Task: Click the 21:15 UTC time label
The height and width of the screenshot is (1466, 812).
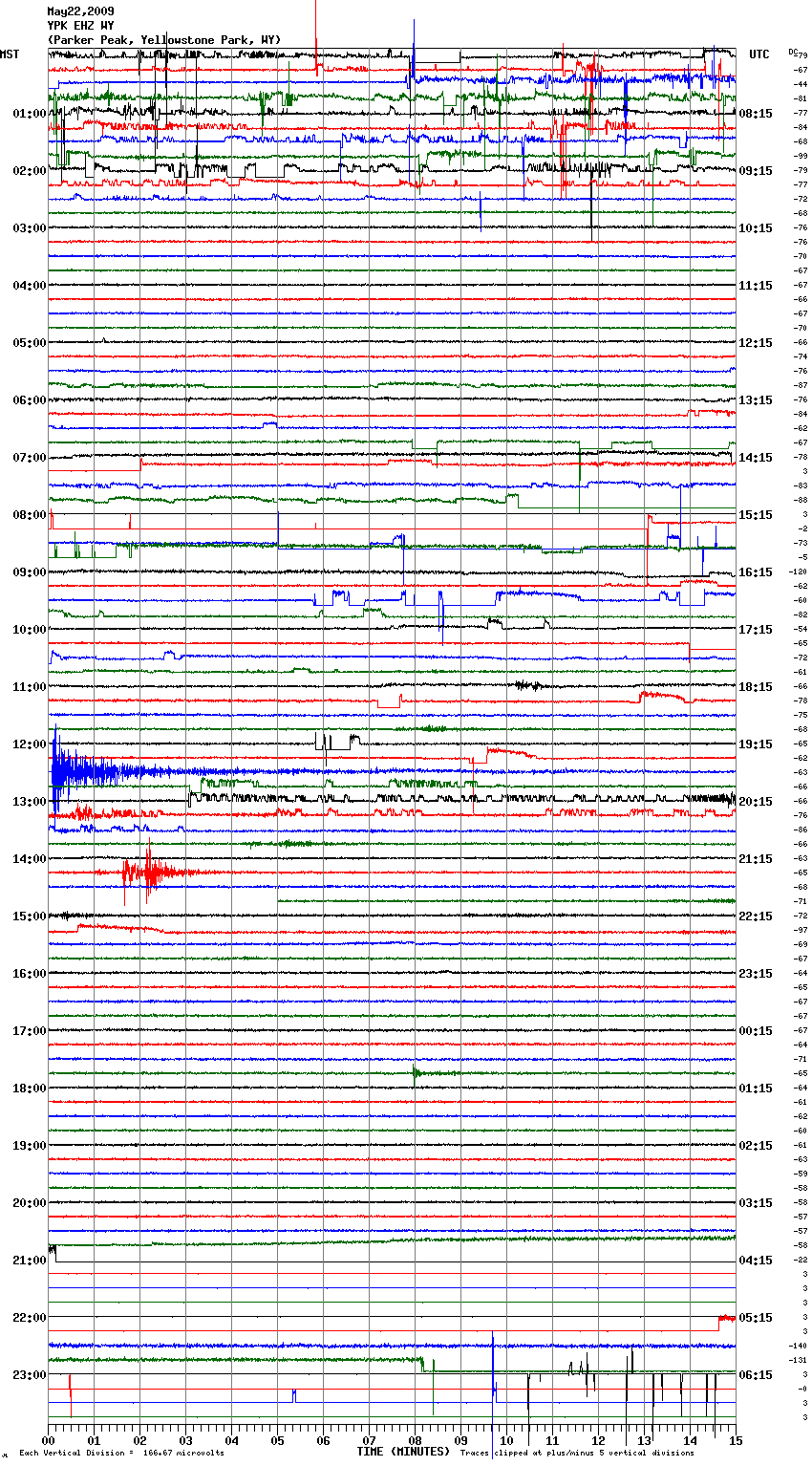Action: click(756, 859)
